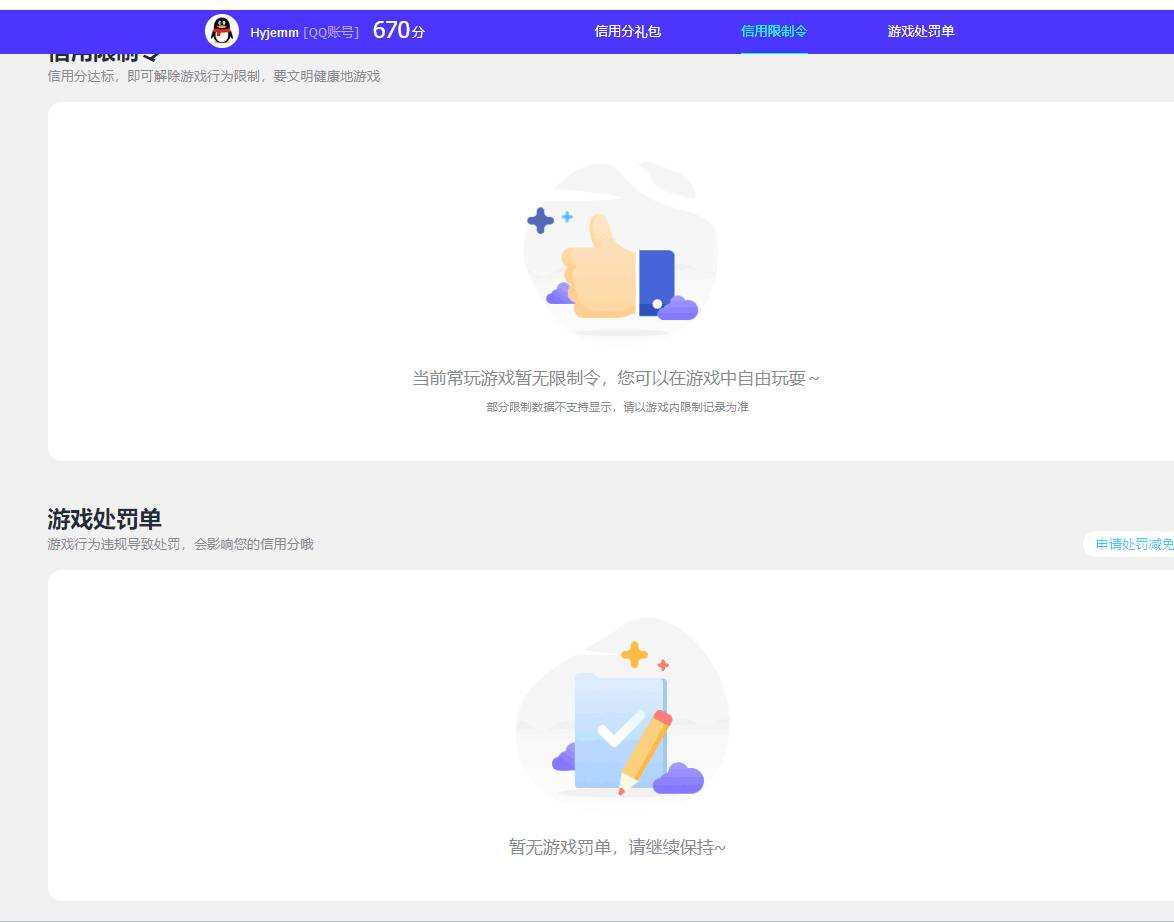This screenshot has width=1174, height=922.
Task: Open the 信用分礼包 tab
Action: click(627, 31)
